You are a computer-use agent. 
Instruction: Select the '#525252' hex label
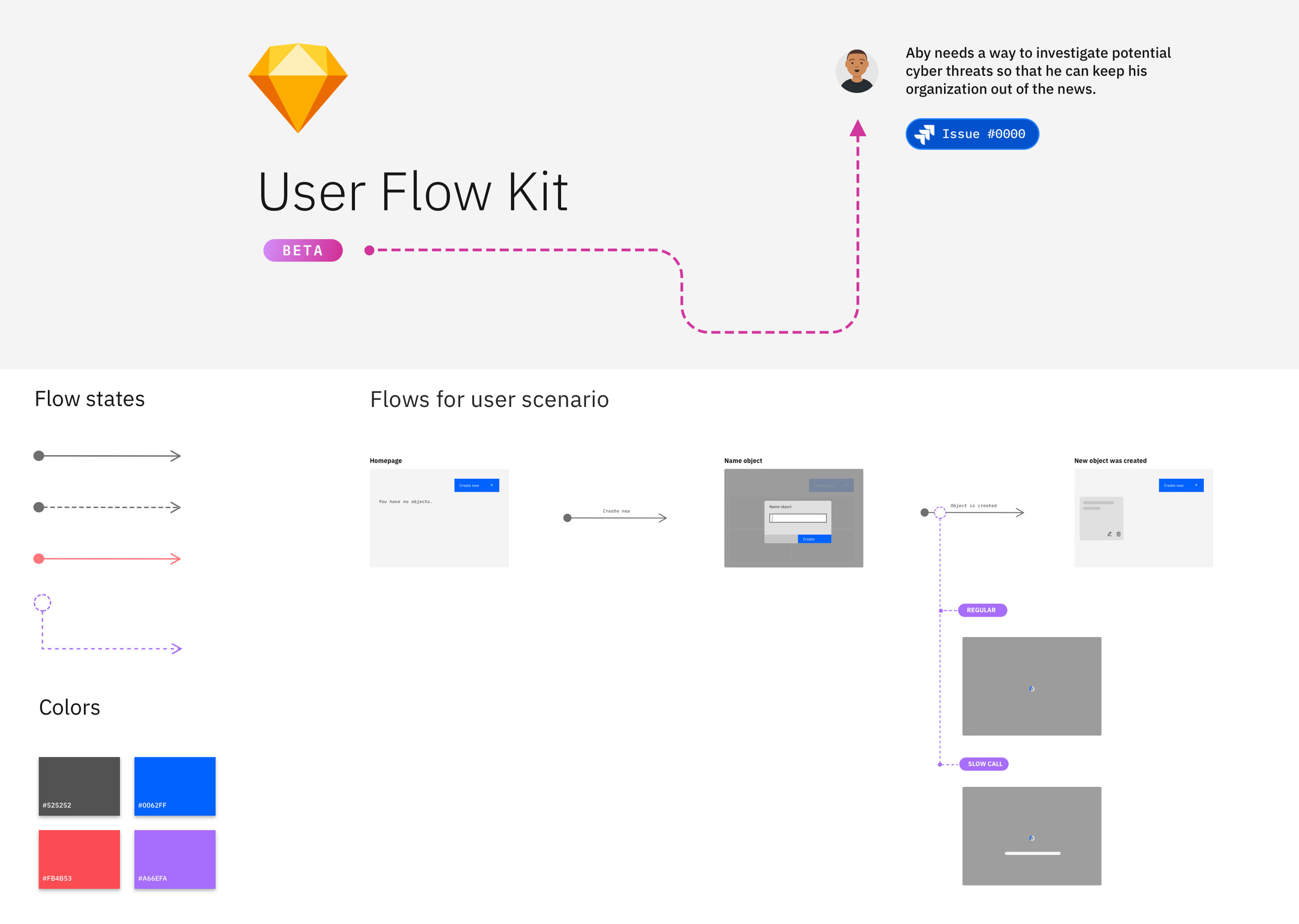pyautogui.click(x=57, y=805)
